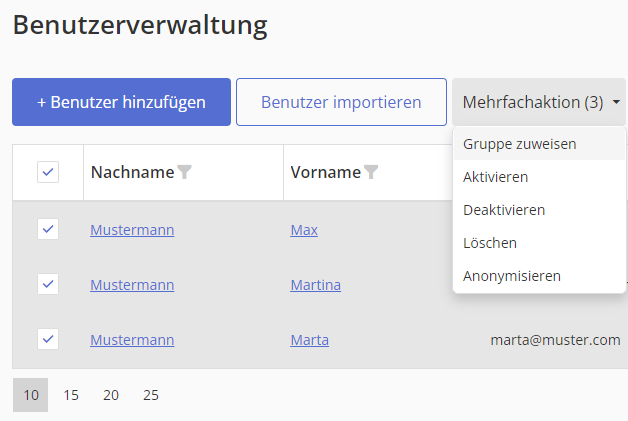Screen dimensions: 628x421
Task: Uncheck the Max Mustermann row checkbox
Action: click(48, 230)
